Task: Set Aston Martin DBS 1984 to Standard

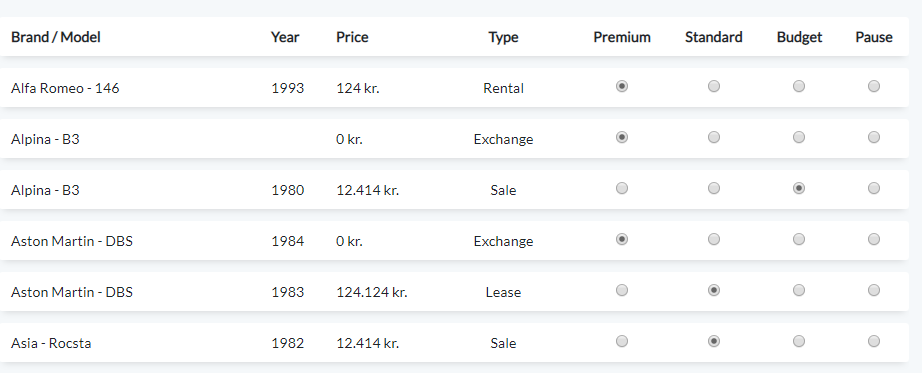Action: (x=713, y=239)
